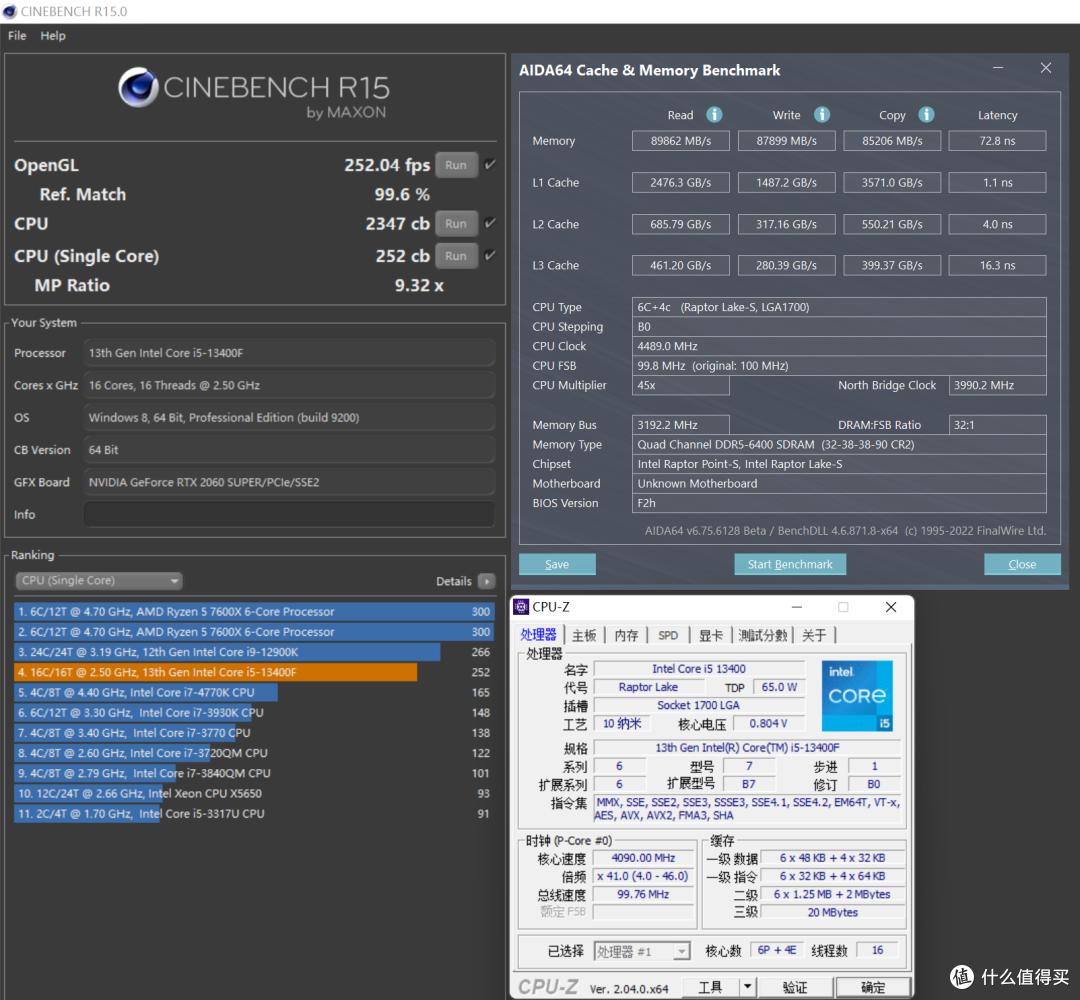
Task: Click the Details arrow icon in Ranking
Action: click(486, 581)
